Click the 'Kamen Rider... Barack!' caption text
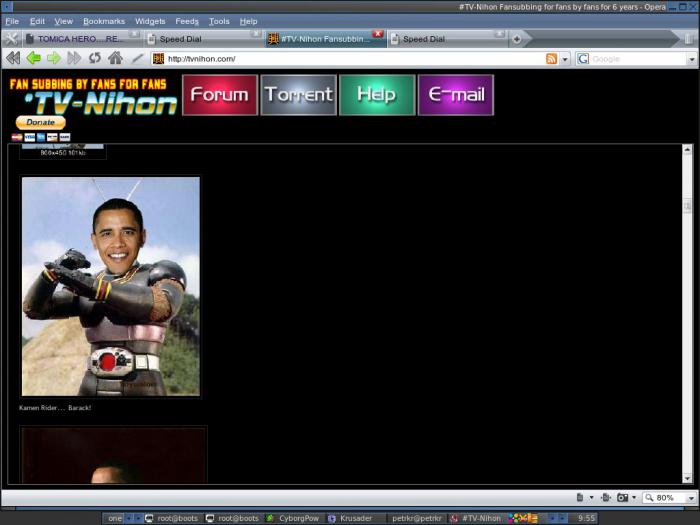Image resolution: width=700 pixels, height=525 pixels. coord(55,408)
